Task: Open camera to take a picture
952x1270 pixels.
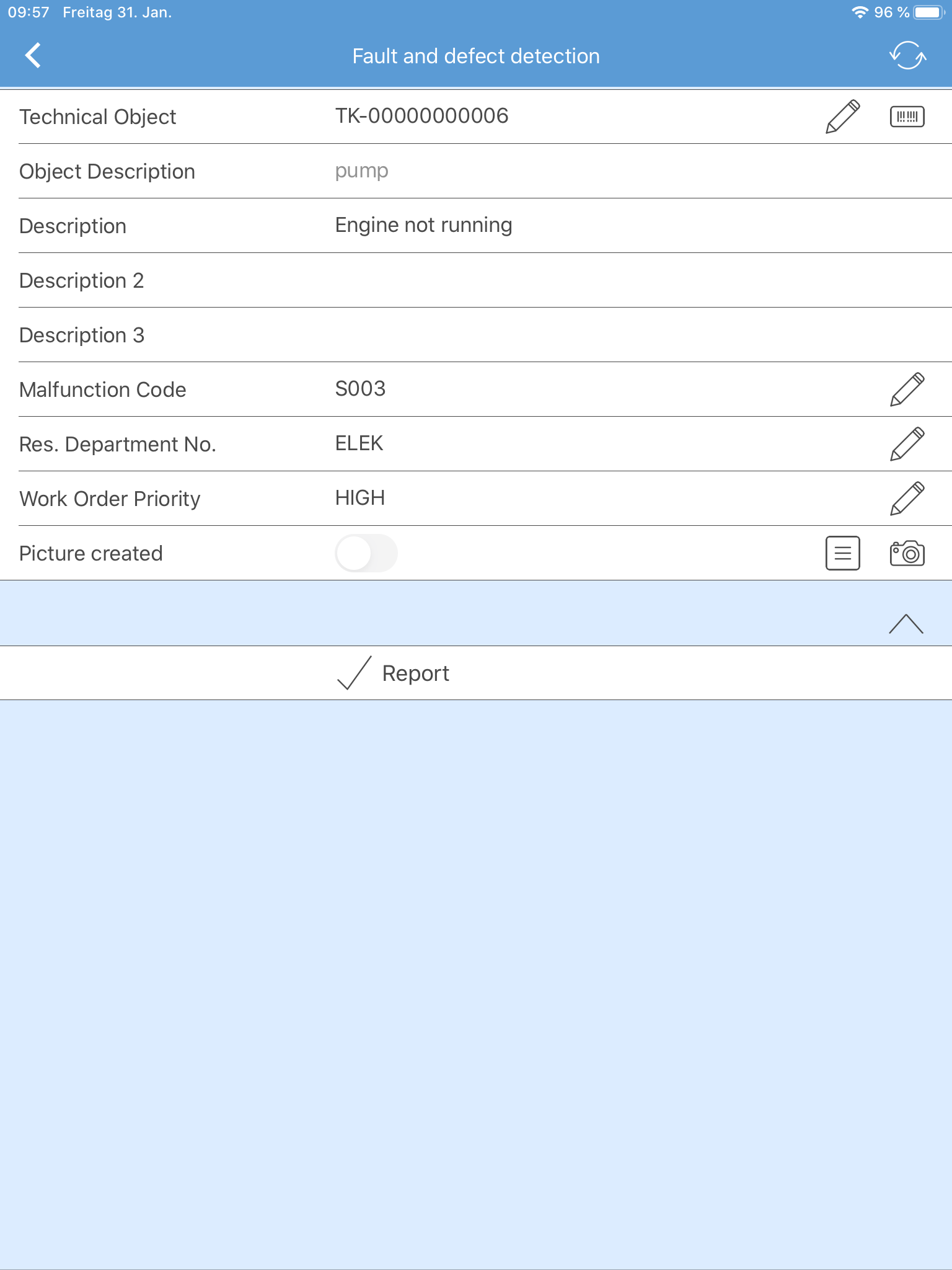Action: [x=907, y=553]
